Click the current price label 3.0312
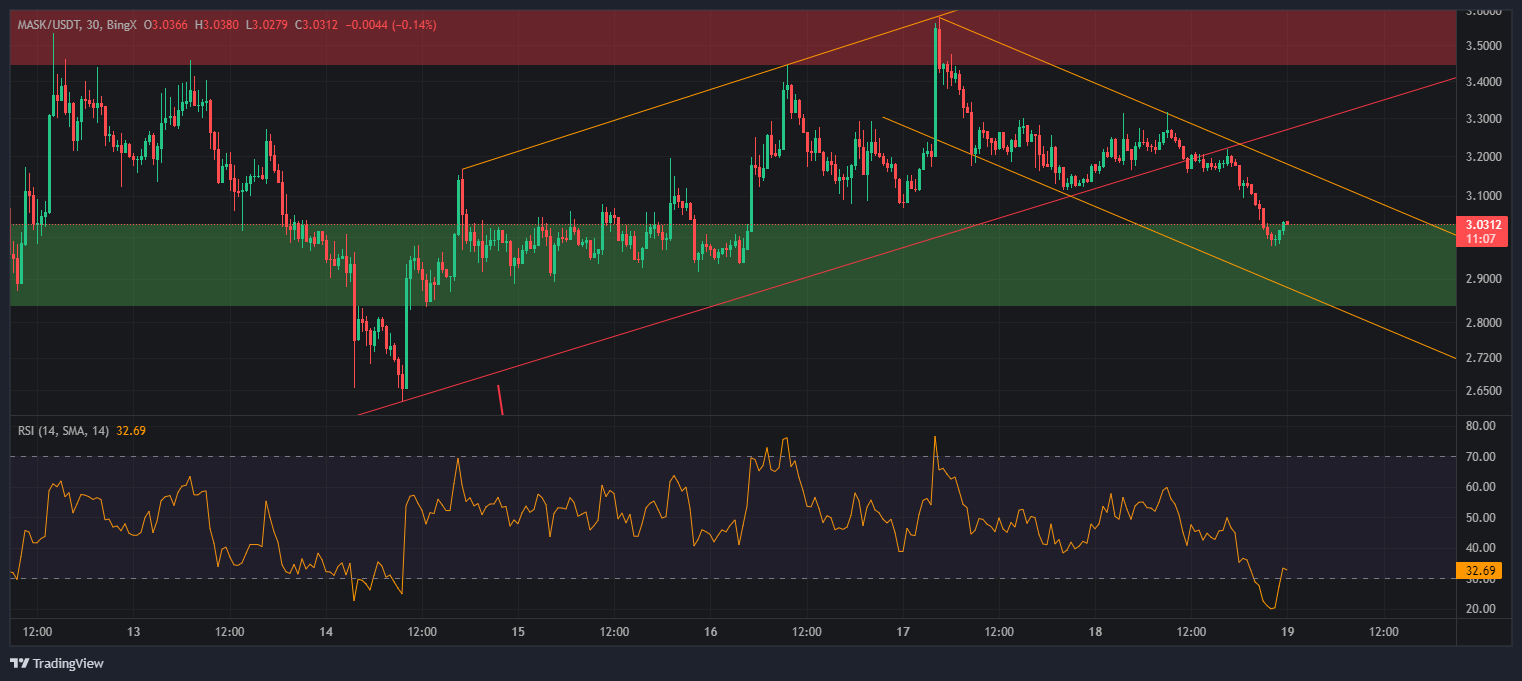1522x681 pixels. pyautogui.click(x=1483, y=225)
